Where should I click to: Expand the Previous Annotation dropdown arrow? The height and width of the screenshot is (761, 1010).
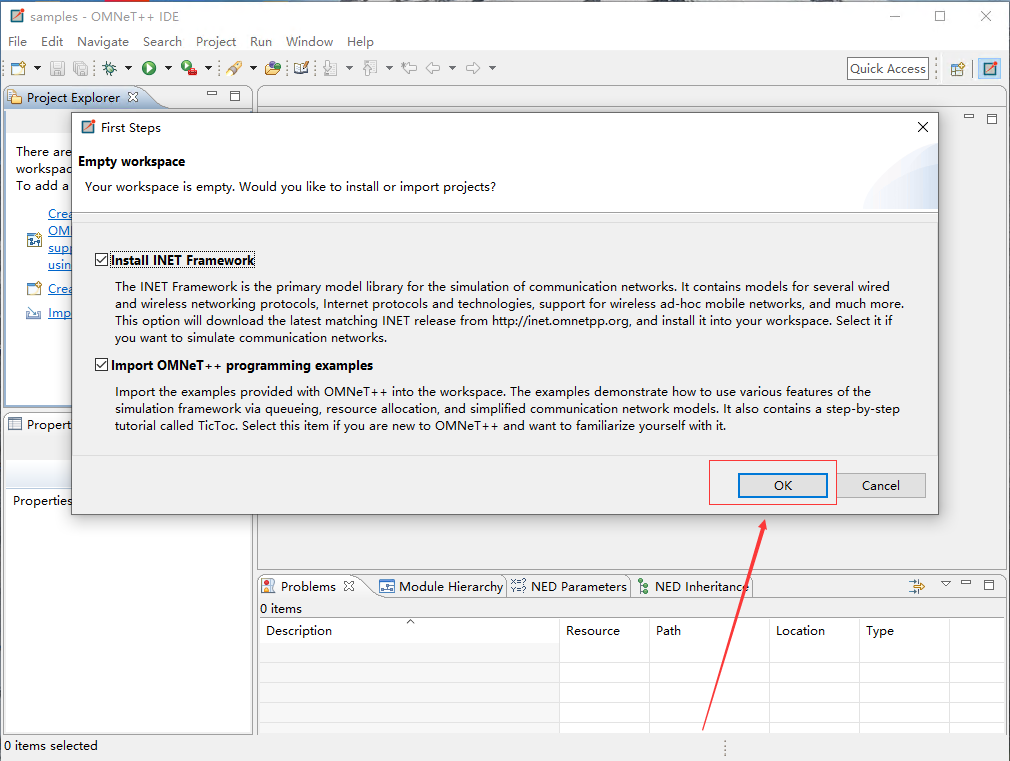[x=389, y=68]
